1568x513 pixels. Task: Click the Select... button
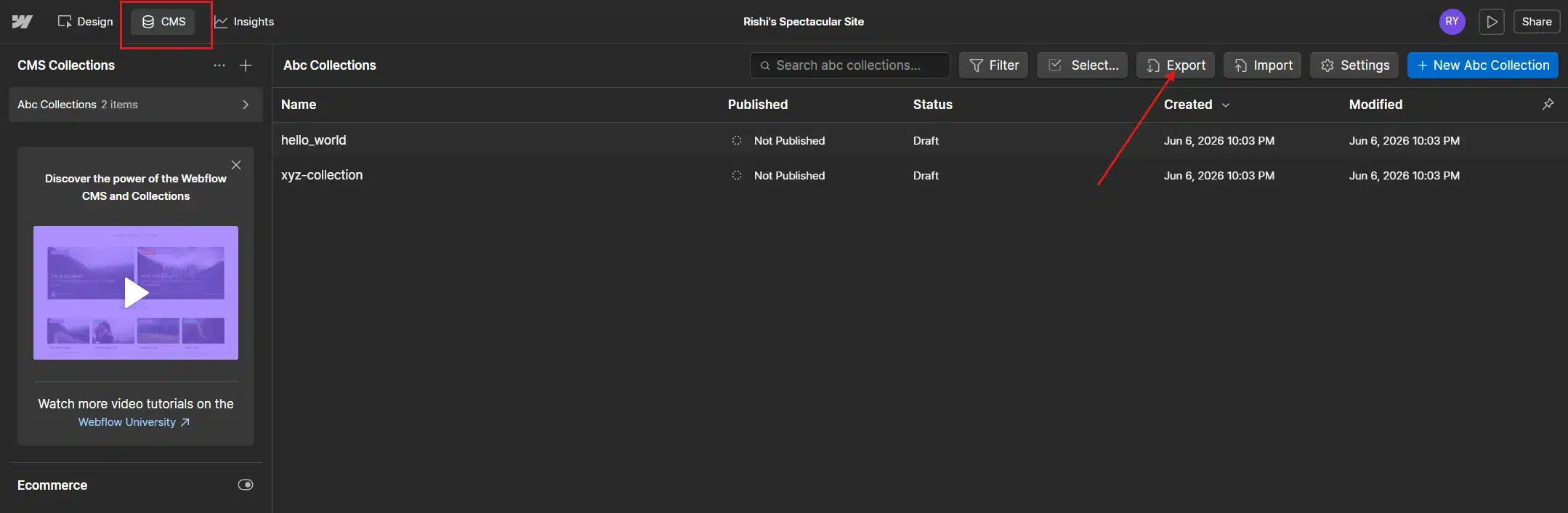(x=1082, y=65)
